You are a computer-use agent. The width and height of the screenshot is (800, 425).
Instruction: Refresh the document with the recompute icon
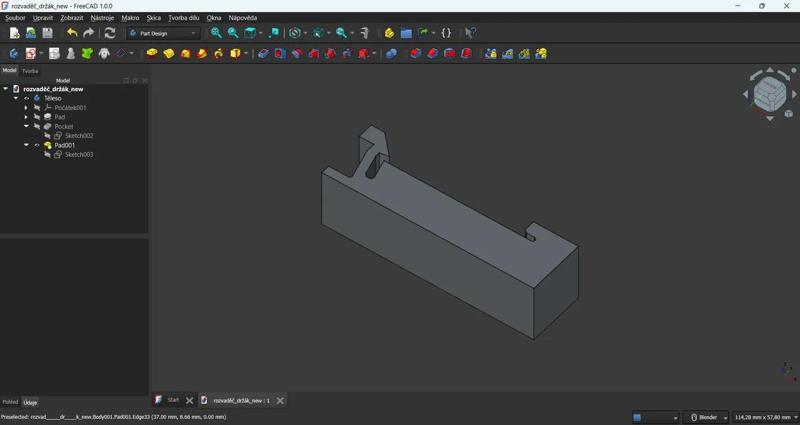point(110,33)
